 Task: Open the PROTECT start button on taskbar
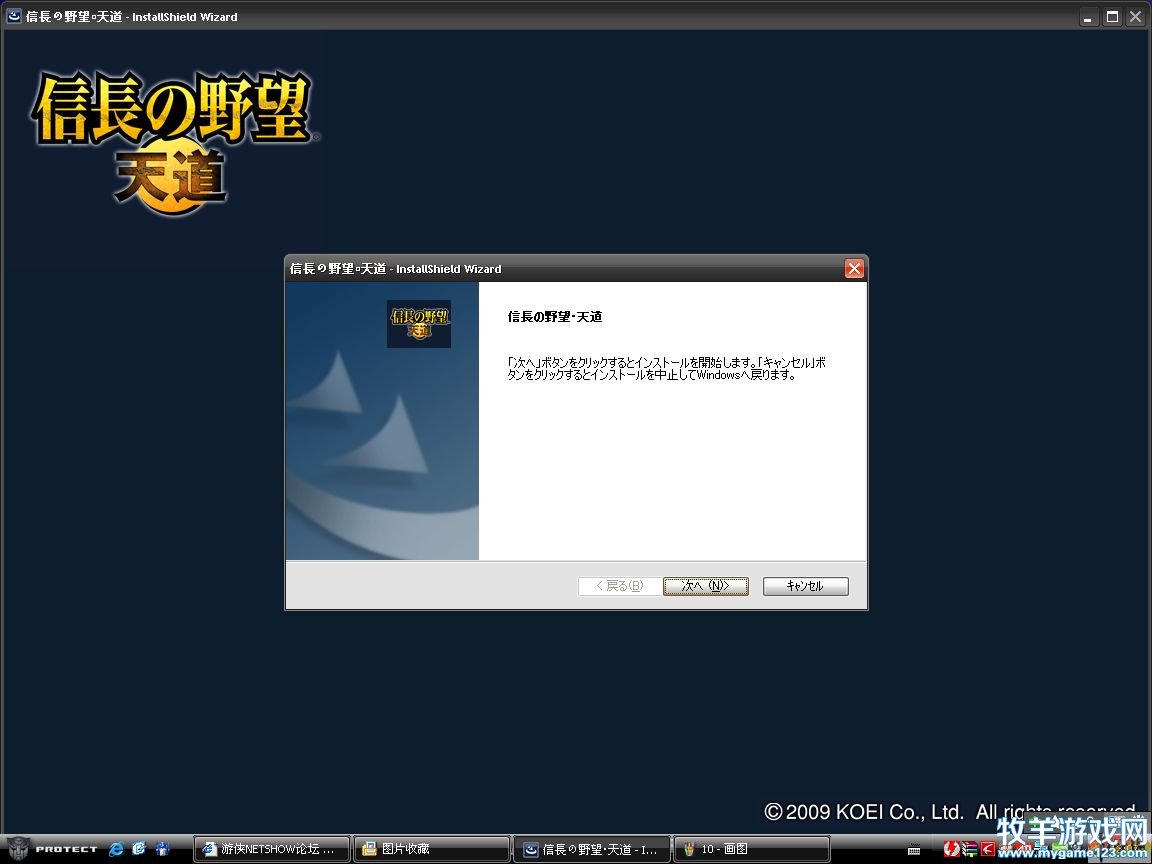coord(51,849)
